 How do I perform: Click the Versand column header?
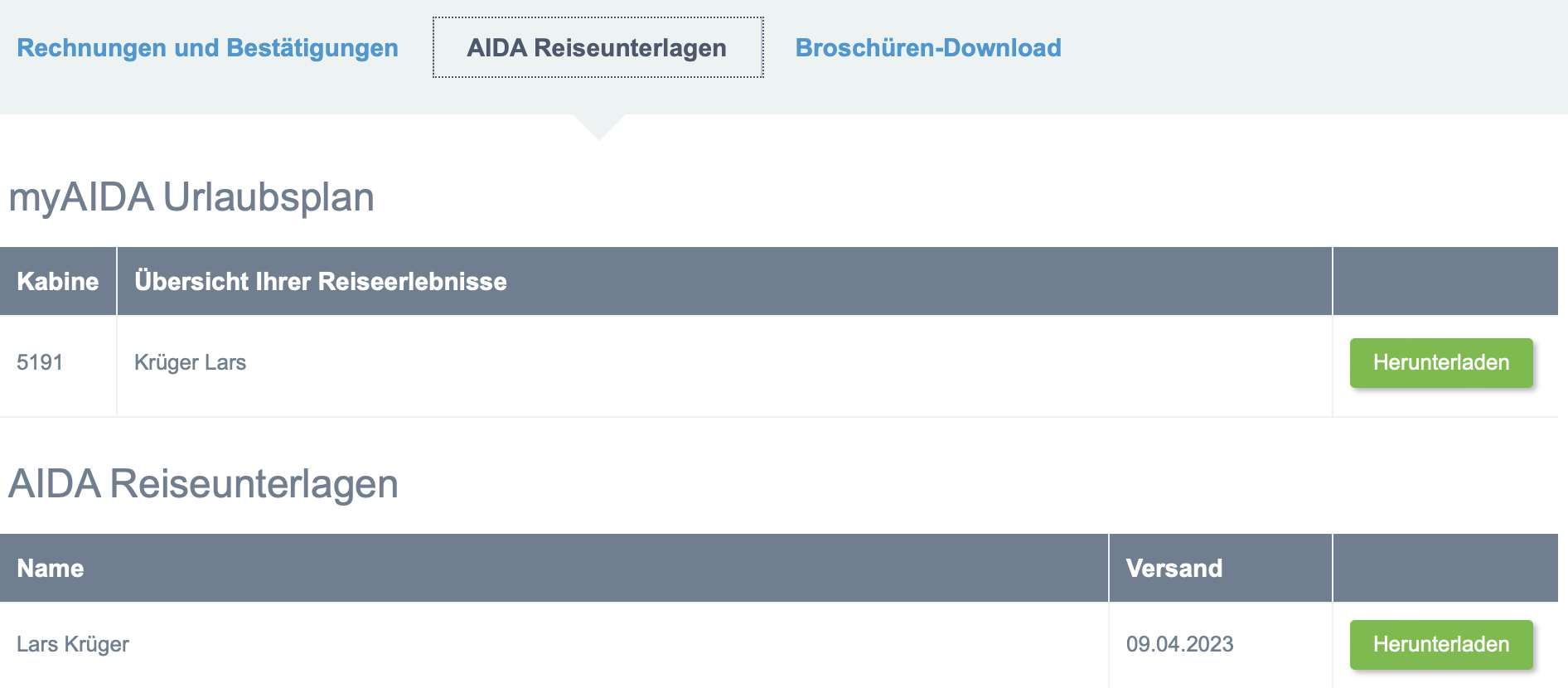tap(1174, 569)
